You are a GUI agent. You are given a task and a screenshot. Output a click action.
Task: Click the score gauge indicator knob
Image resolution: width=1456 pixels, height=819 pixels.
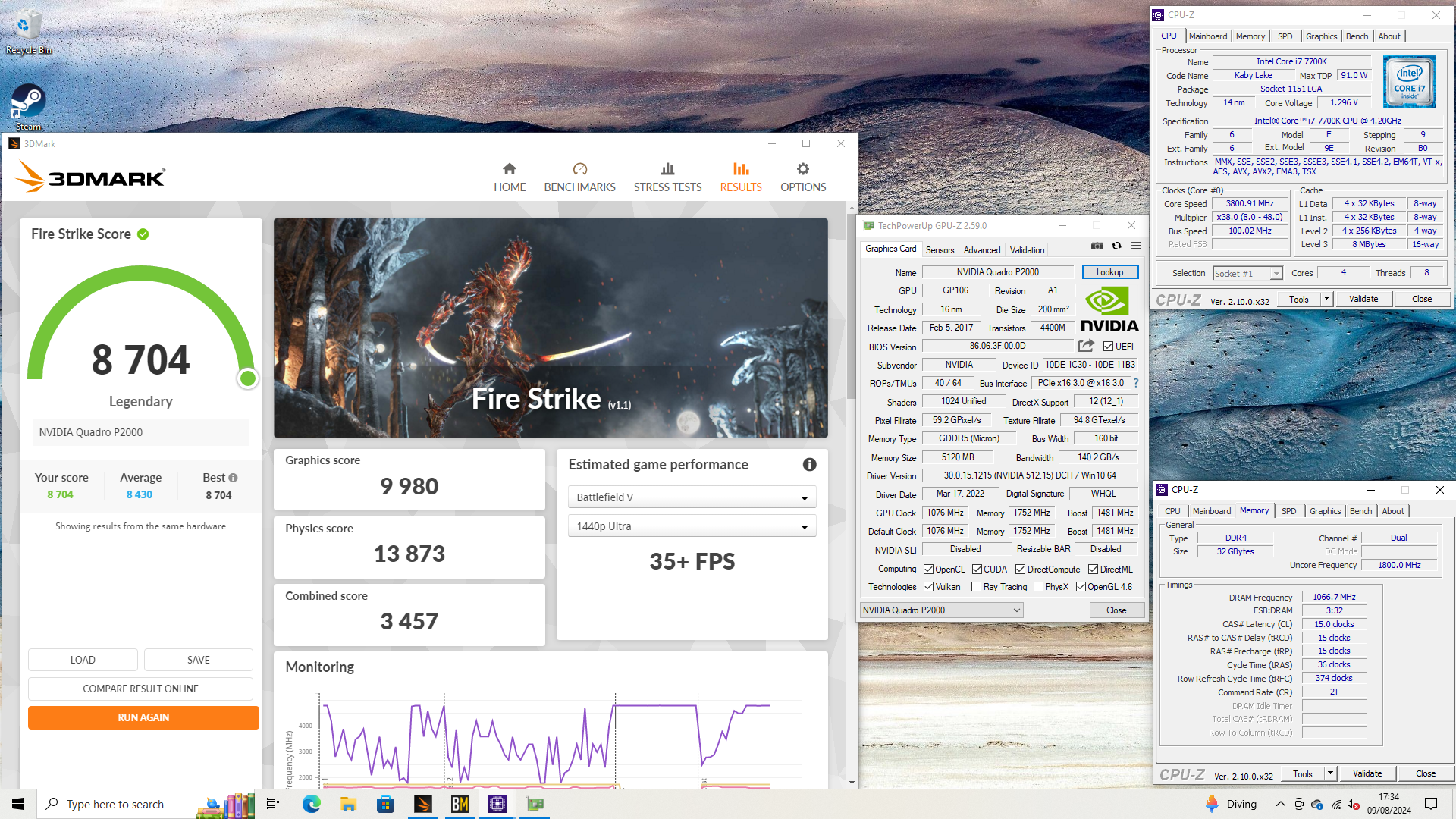point(247,378)
